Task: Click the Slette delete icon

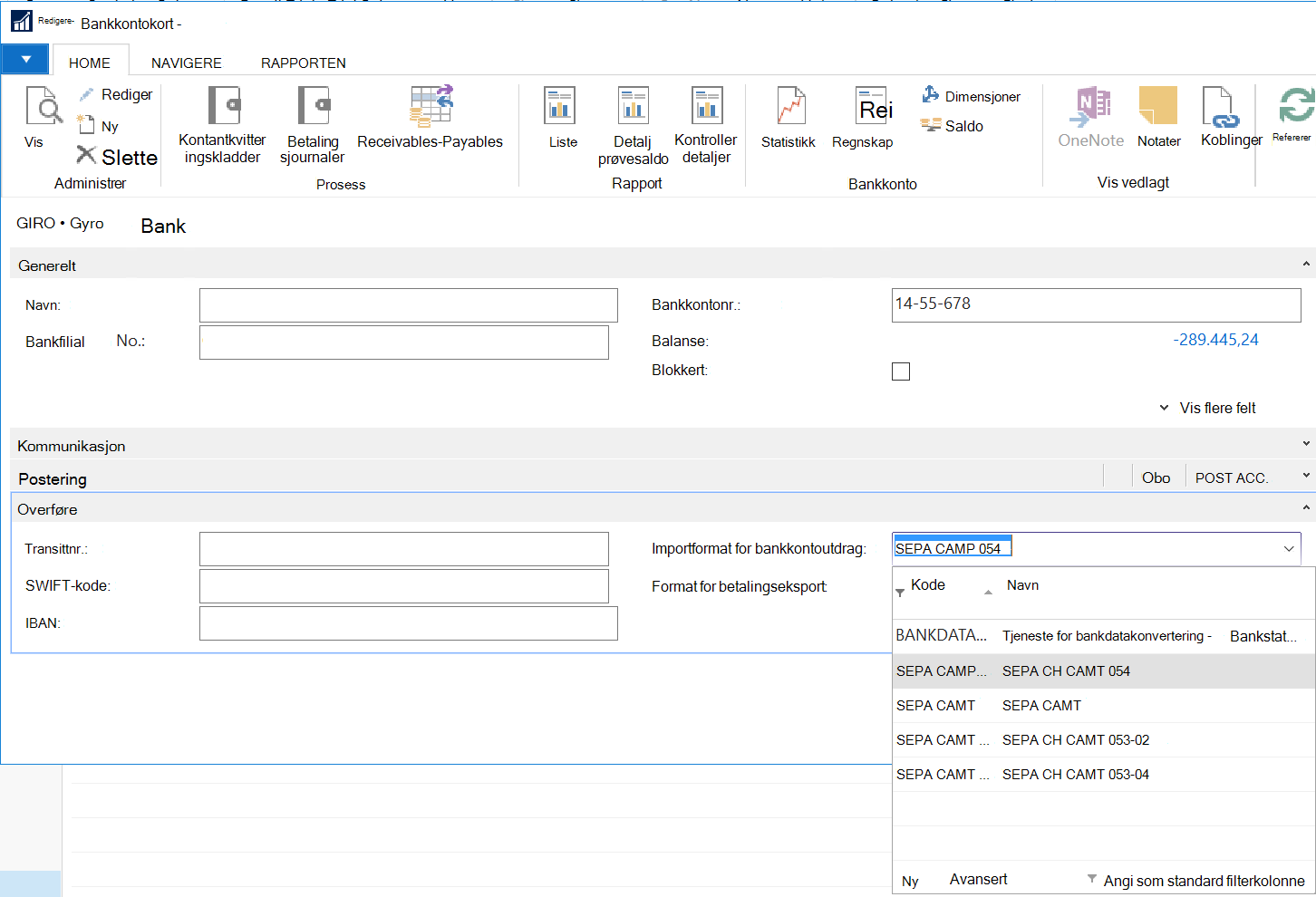Action: coord(86,155)
